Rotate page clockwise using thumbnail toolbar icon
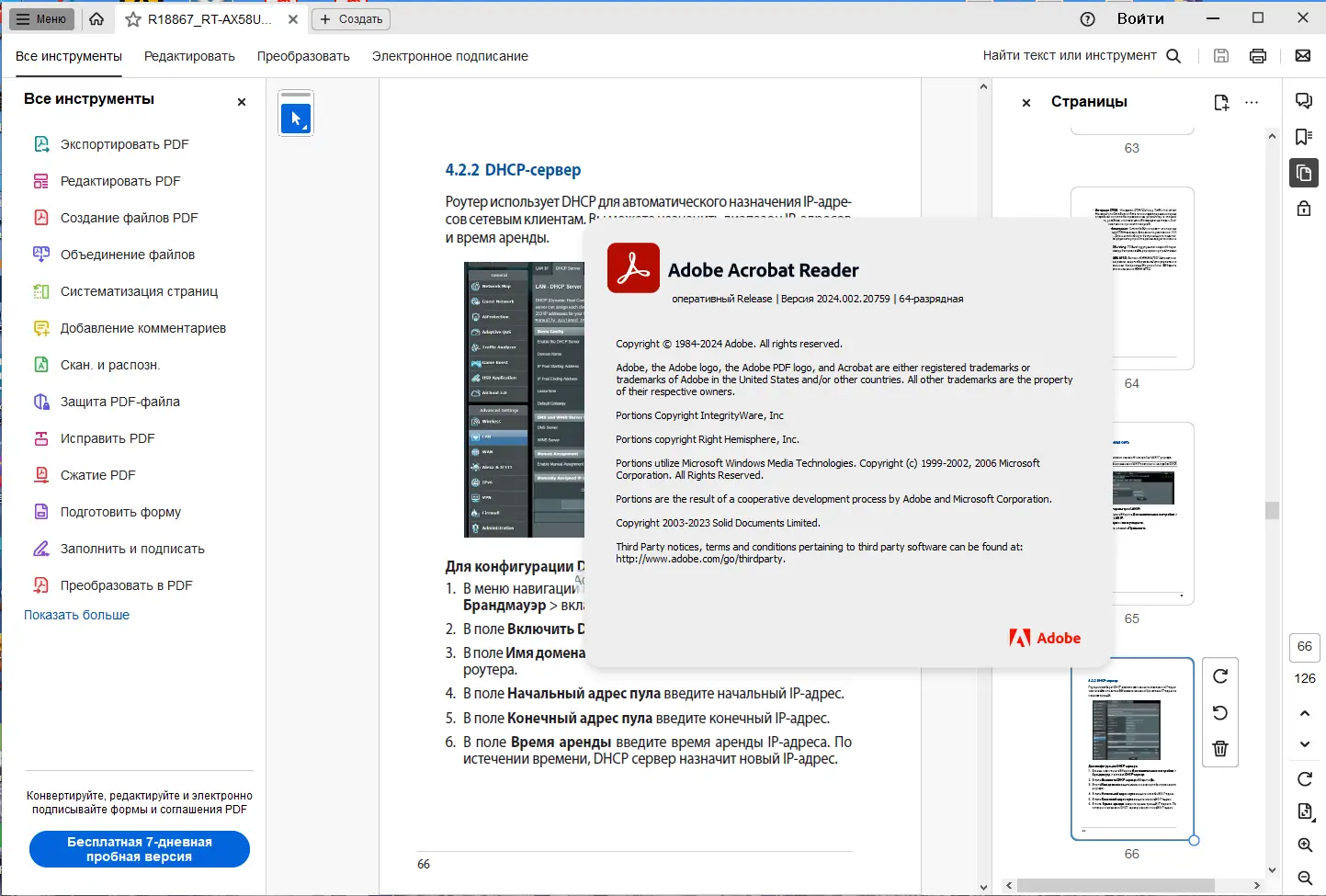 pos(1220,676)
